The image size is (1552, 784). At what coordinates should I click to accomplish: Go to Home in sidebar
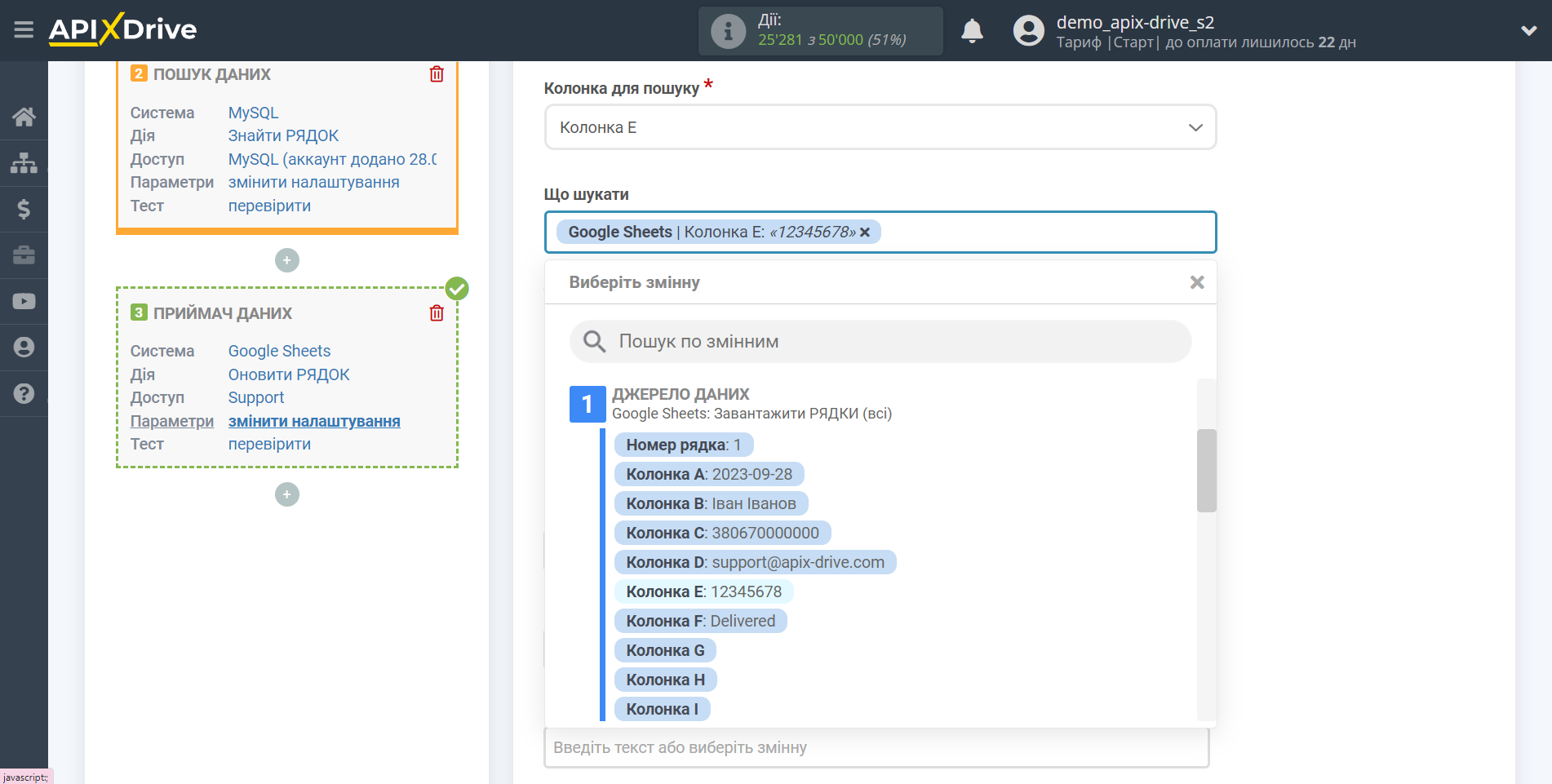(x=24, y=117)
